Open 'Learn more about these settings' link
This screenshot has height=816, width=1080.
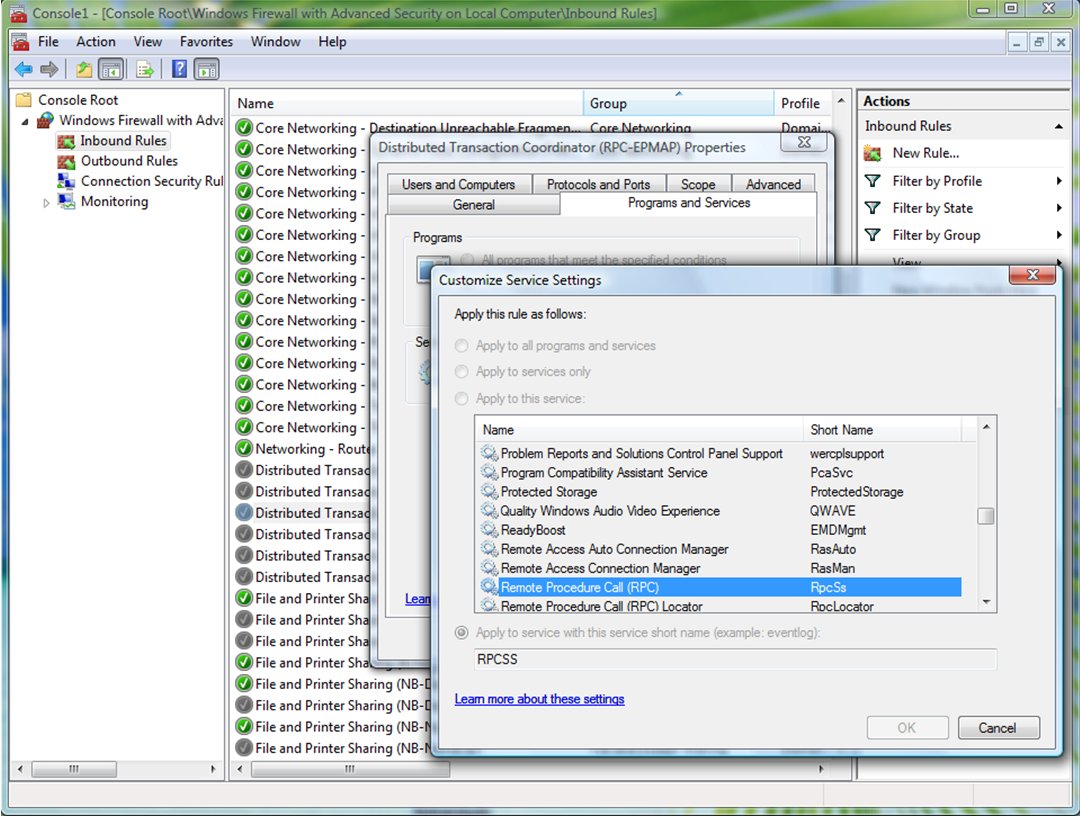[x=539, y=699]
